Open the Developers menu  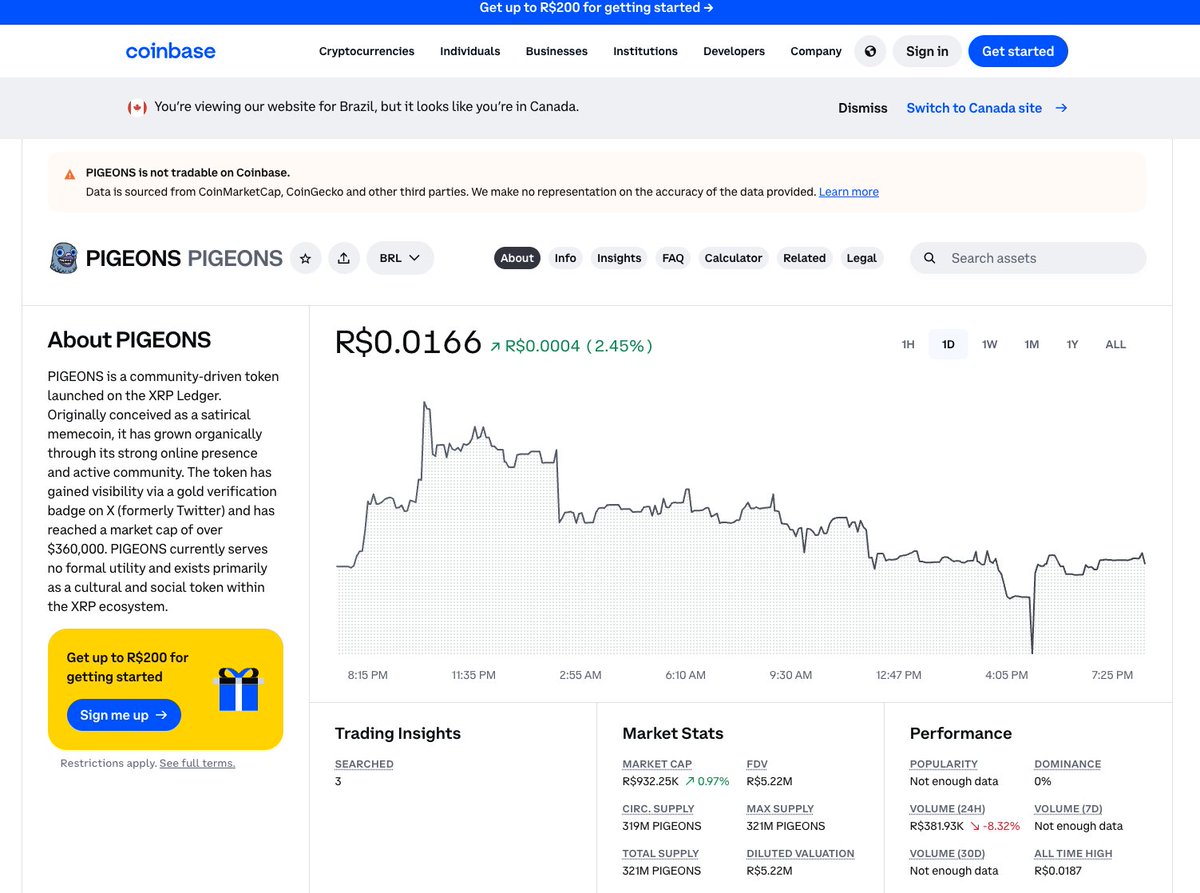734,51
